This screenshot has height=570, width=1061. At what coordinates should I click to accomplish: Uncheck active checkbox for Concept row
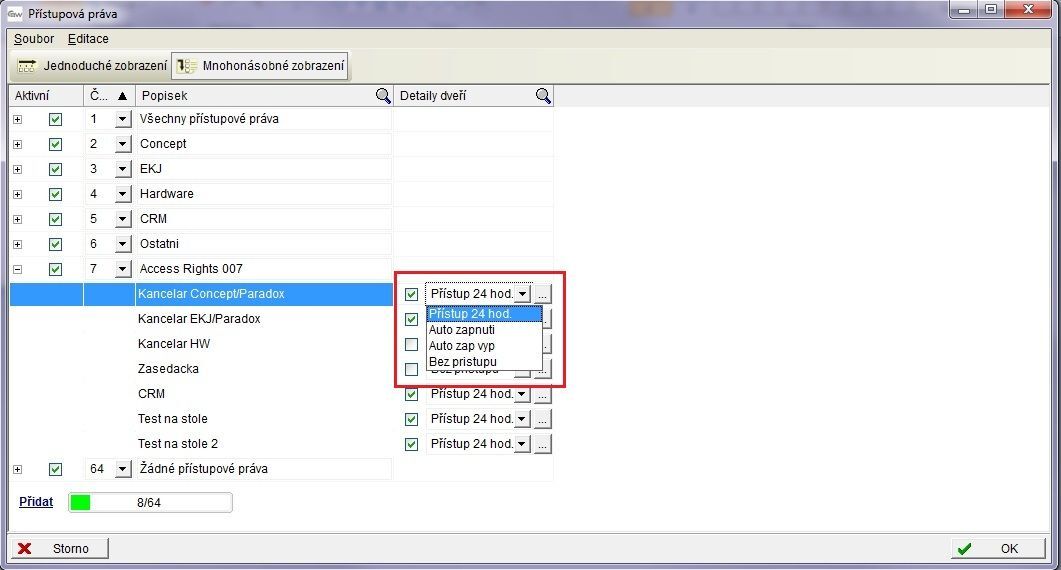[x=55, y=144]
